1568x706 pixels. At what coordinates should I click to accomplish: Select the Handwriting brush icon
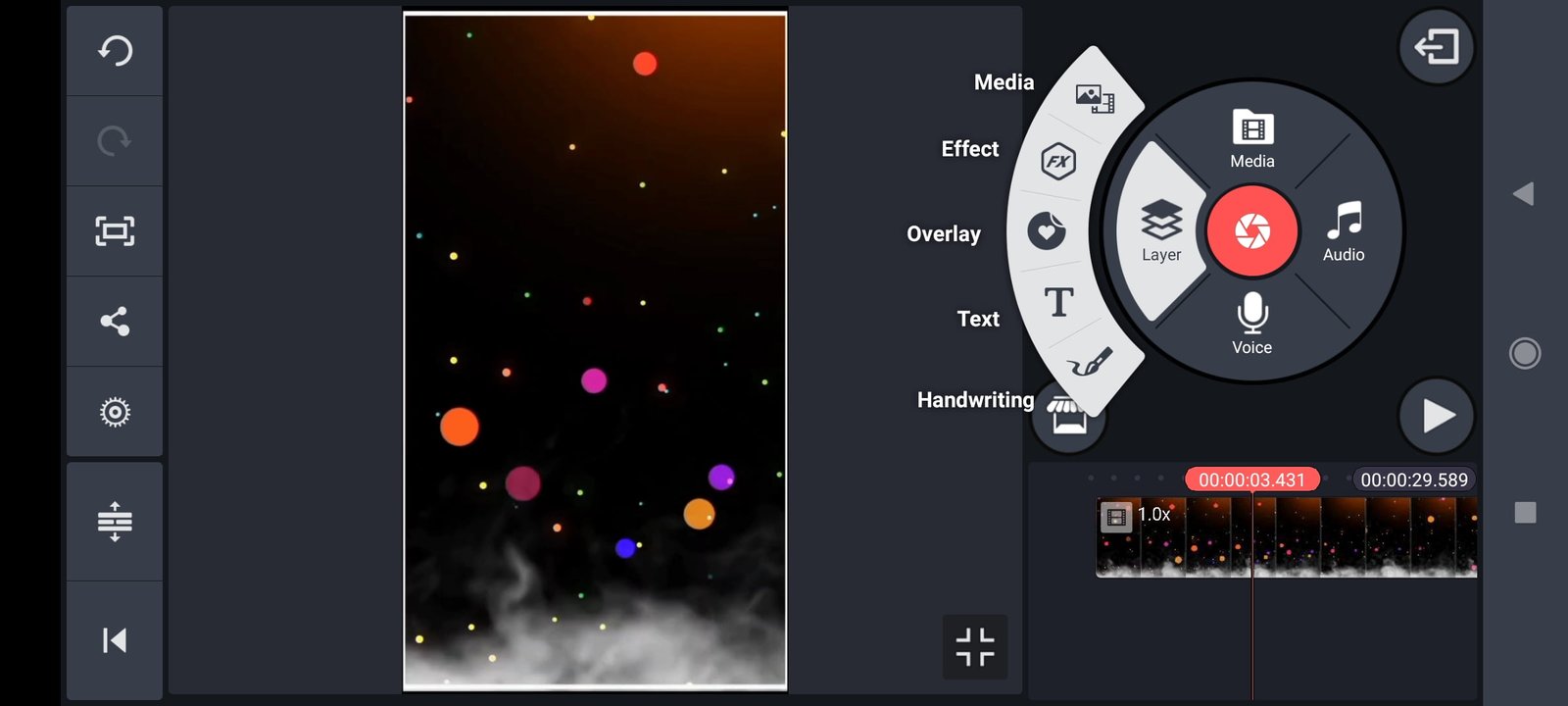tap(1090, 363)
